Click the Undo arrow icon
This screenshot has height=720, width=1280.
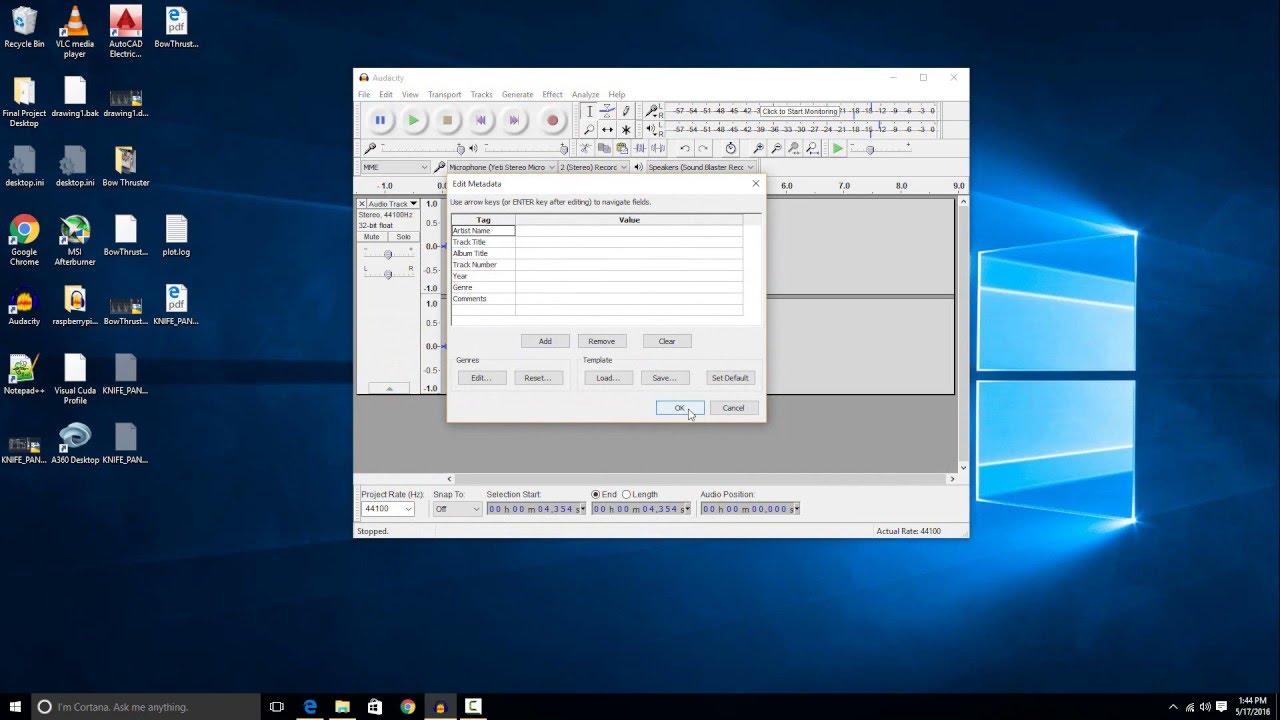click(685, 148)
